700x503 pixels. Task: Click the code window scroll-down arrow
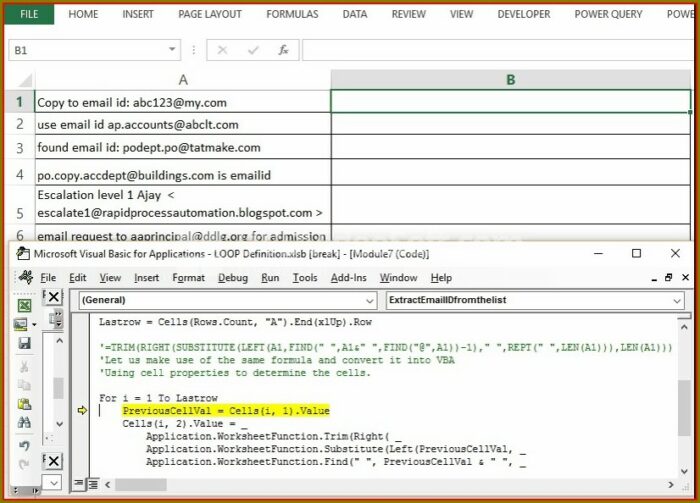(684, 471)
